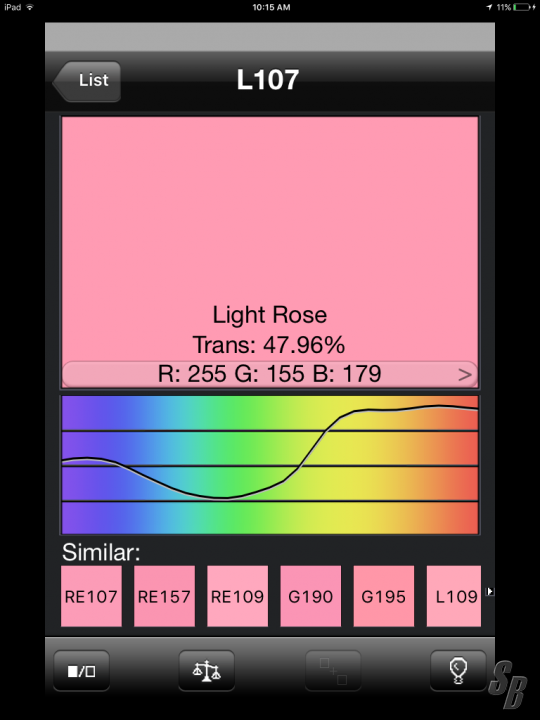Tap the battery indicator in status bar

(521, 7)
